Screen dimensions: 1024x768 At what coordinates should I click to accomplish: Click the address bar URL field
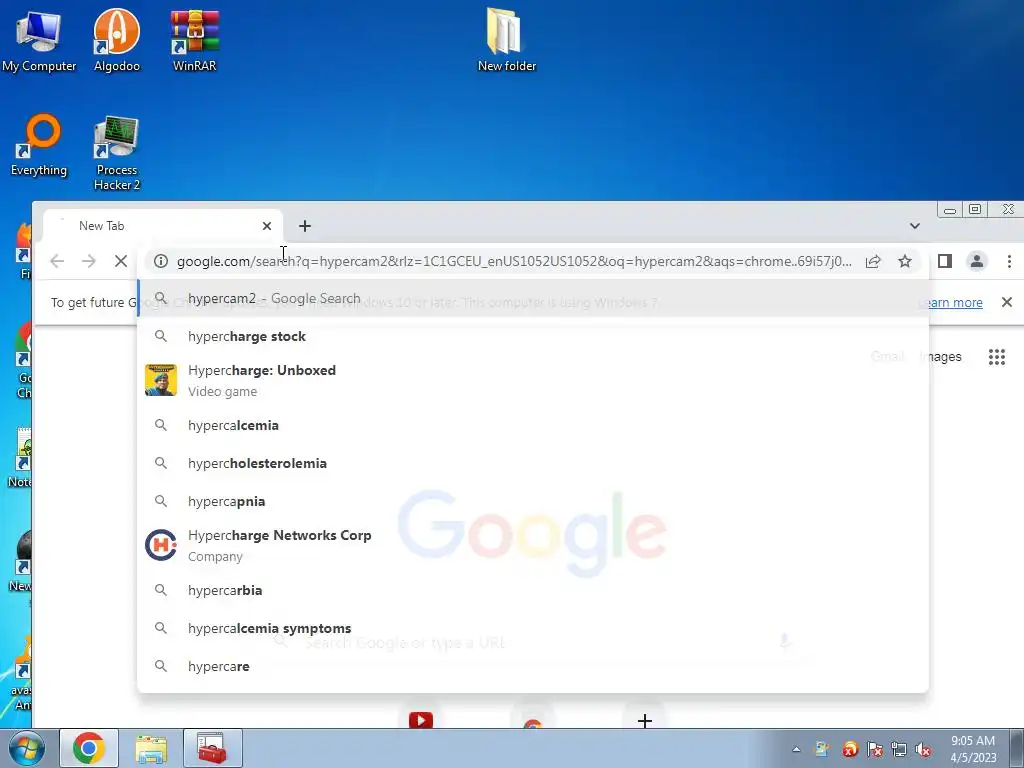point(514,261)
